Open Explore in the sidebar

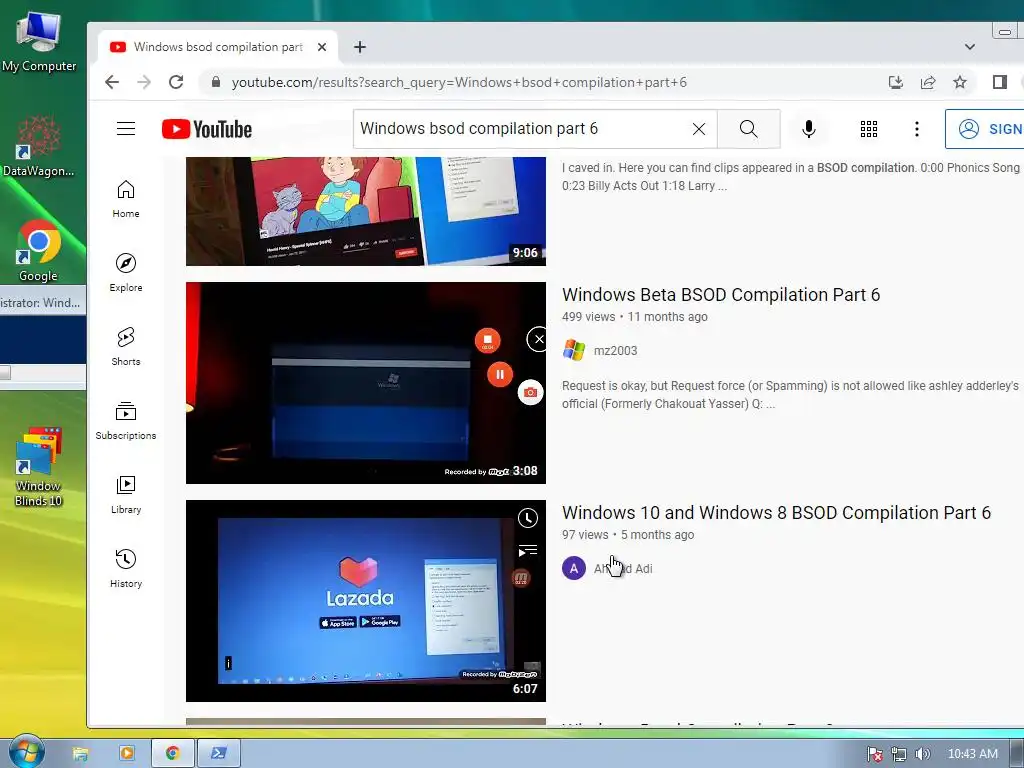(x=126, y=273)
